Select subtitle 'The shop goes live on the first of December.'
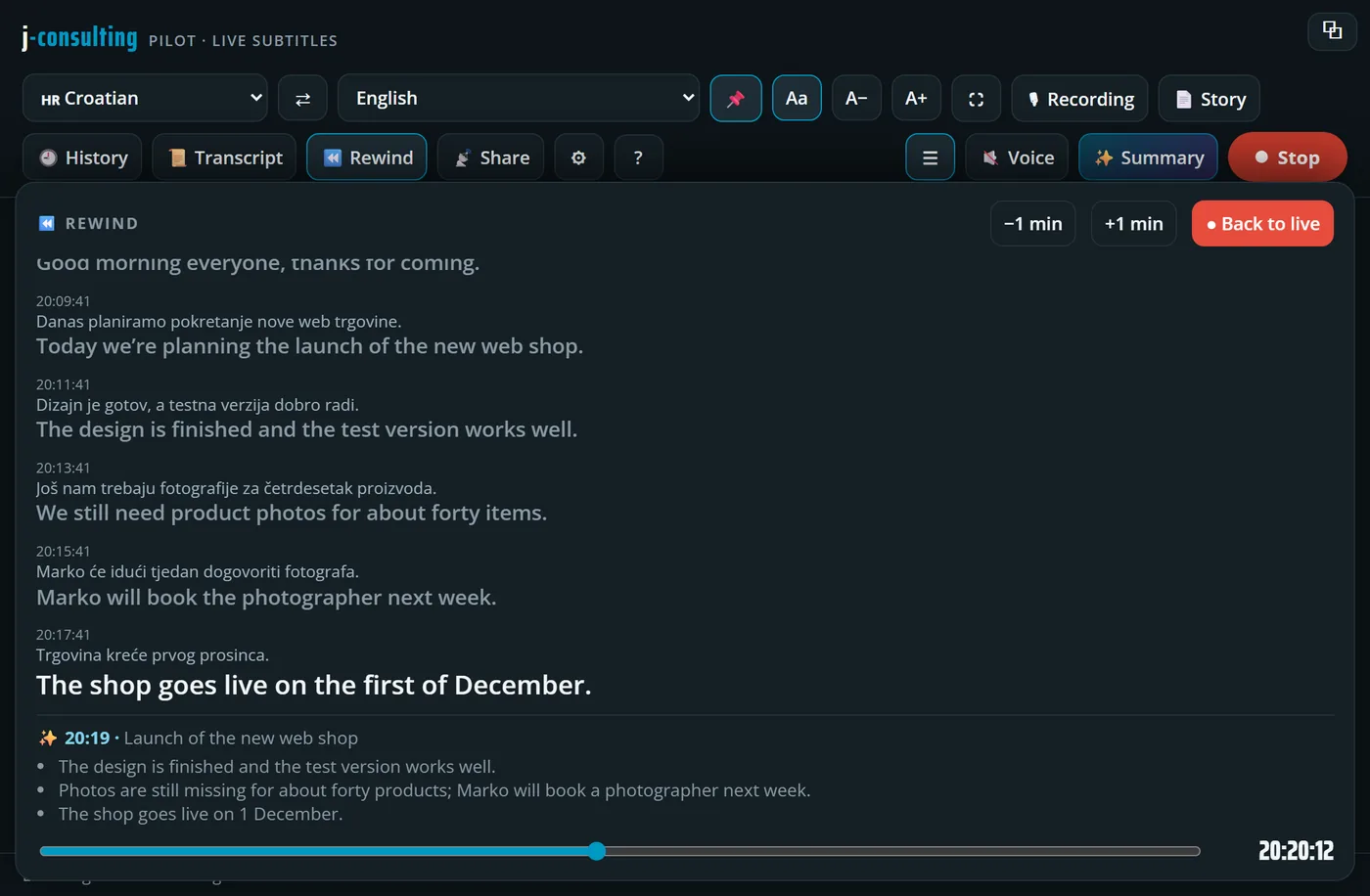This screenshot has height=896, width=1370. coord(313,685)
